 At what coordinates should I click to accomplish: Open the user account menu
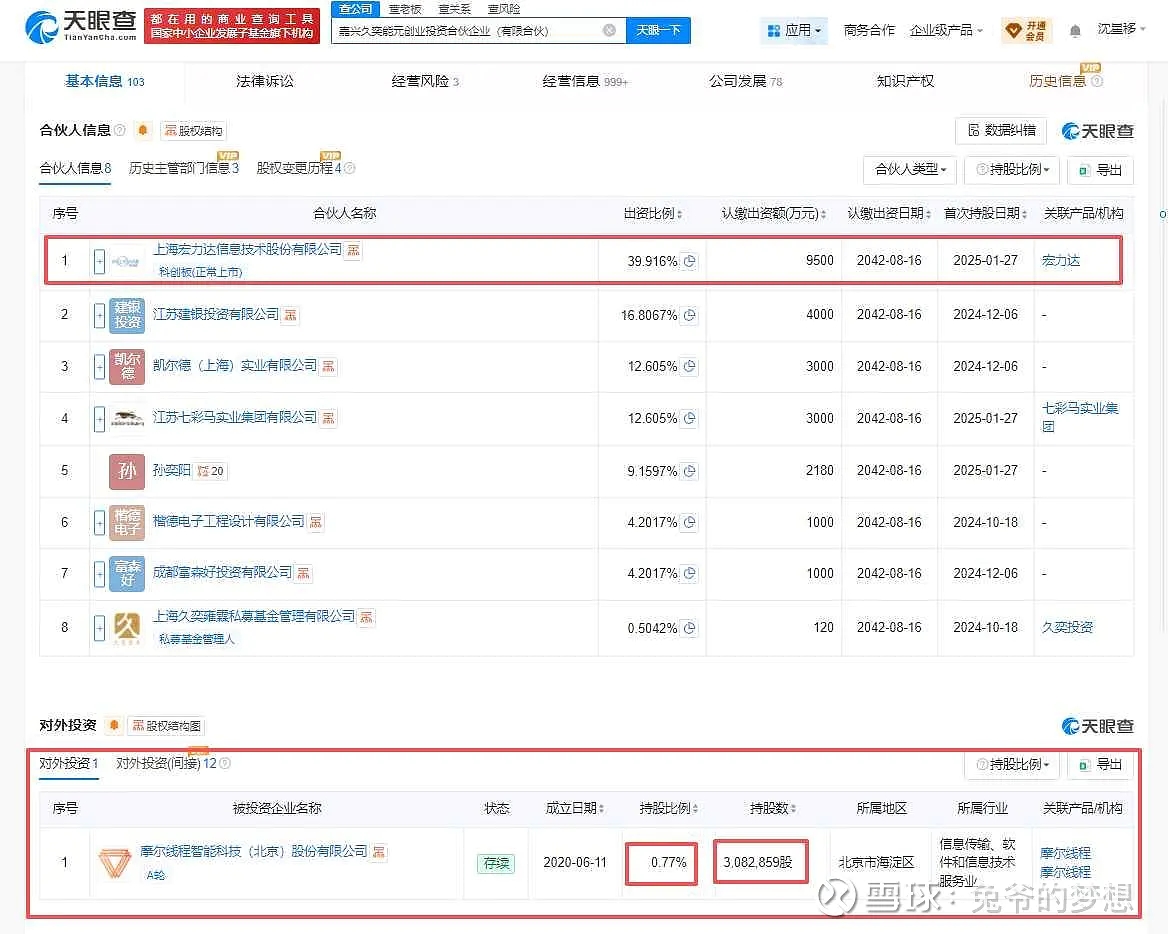pyautogui.click(x=1121, y=29)
